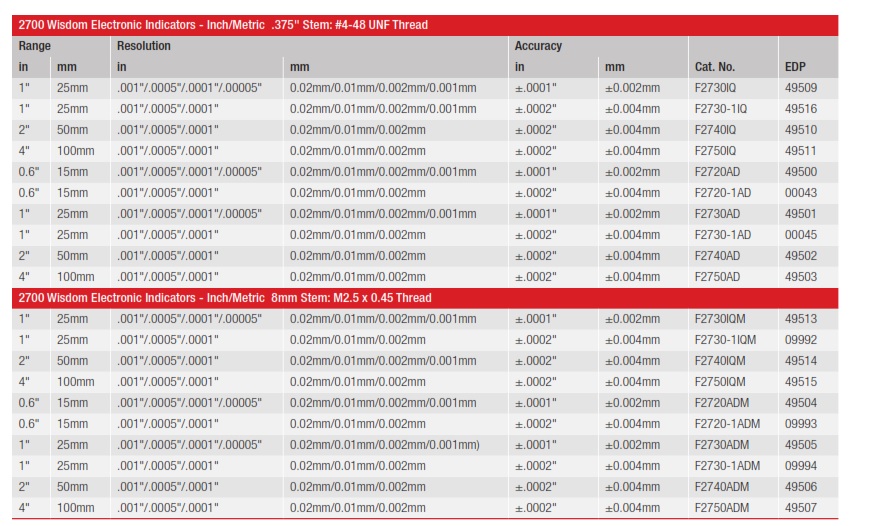Click catalog number F2740AD
This screenshot has width=881, height=526.
point(717,256)
